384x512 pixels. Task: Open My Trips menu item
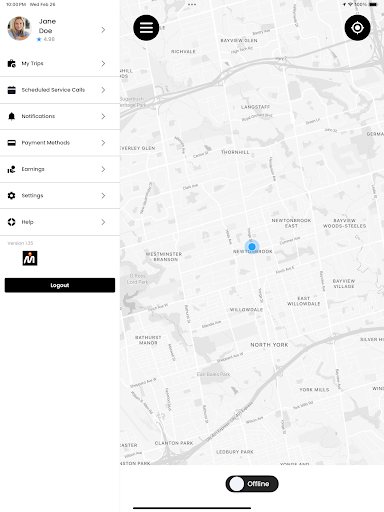(x=60, y=63)
